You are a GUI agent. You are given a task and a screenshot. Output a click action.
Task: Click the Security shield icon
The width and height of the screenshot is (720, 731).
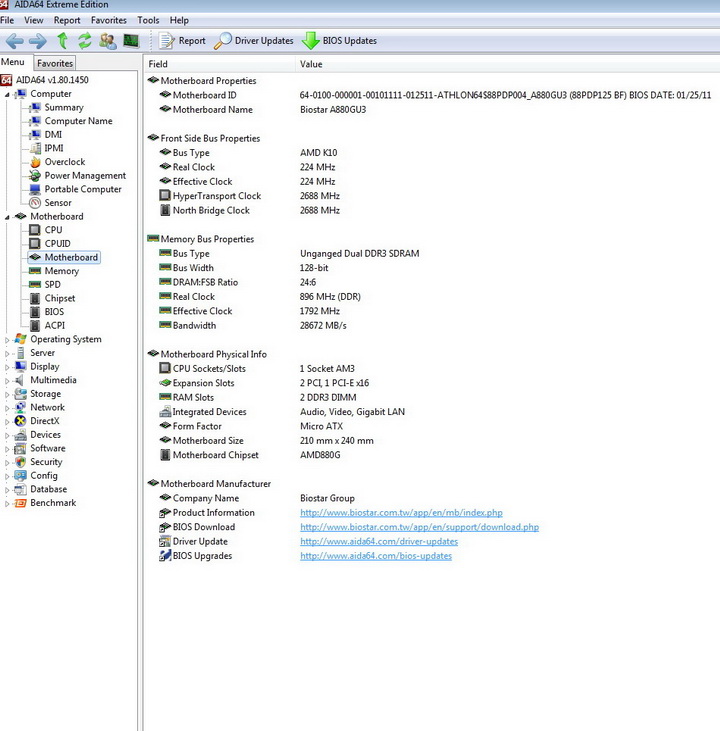pos(21,462)
